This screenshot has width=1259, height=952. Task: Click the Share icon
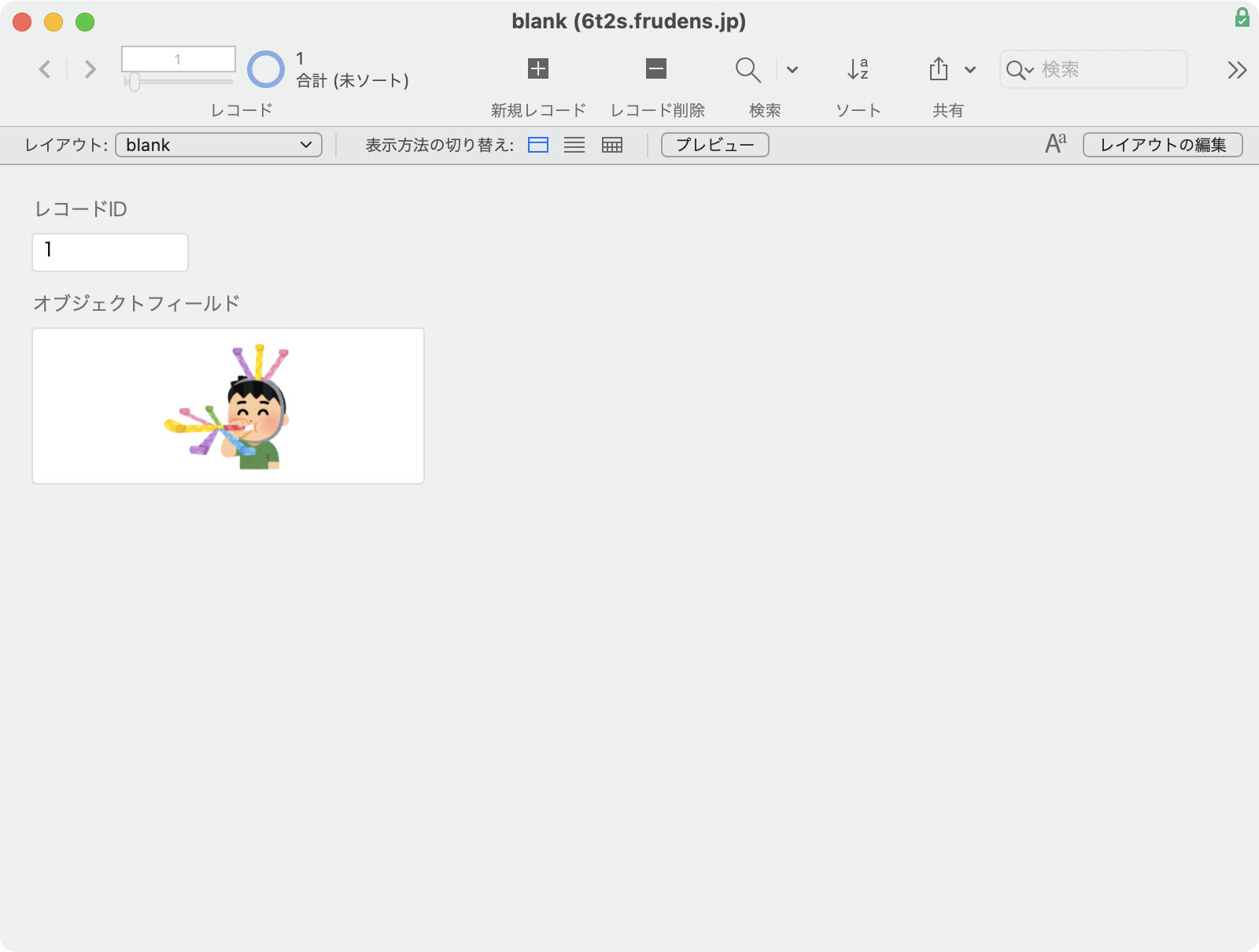(x=938, y=69)
